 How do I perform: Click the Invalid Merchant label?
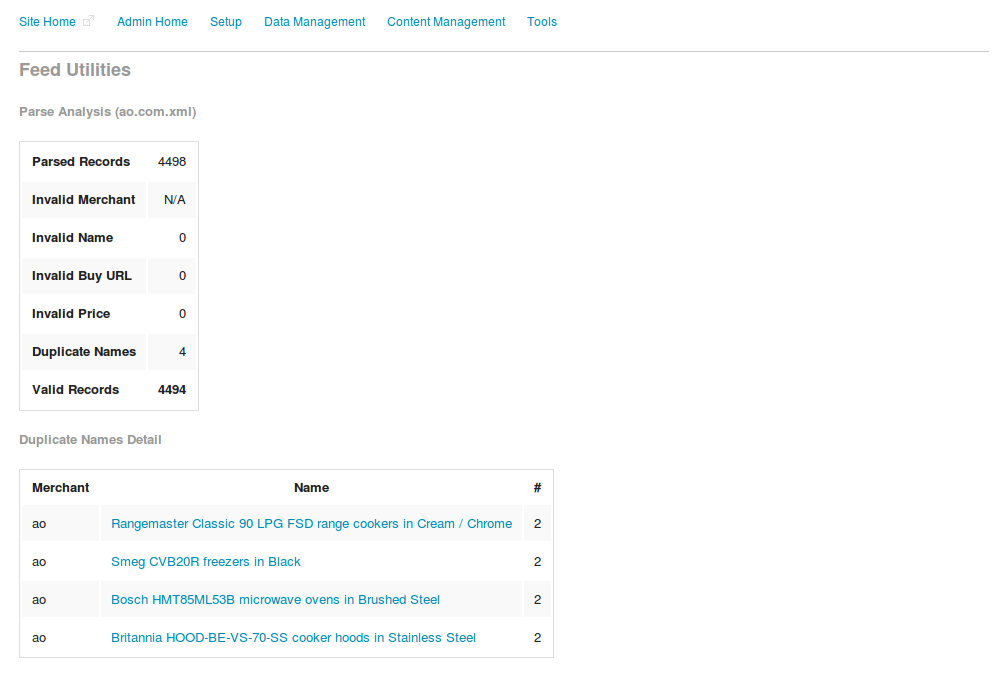click(84, 200)
